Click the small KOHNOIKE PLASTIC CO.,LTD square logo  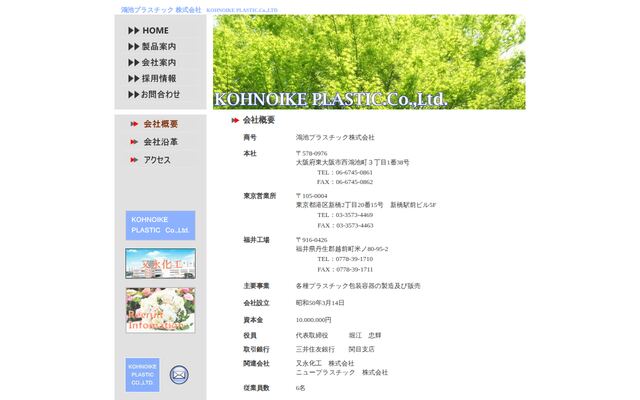tap(142, 375)
